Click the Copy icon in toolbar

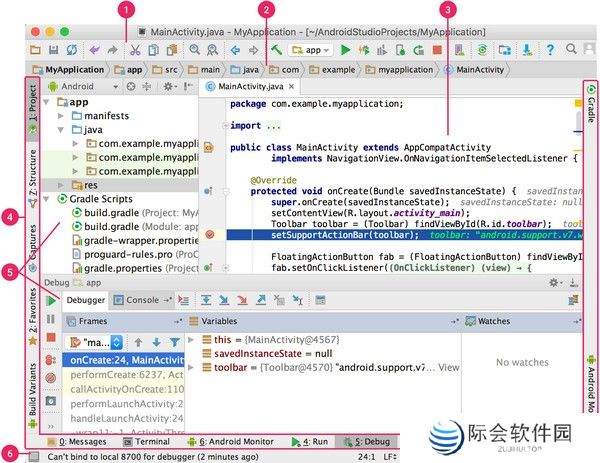point(153,50)
